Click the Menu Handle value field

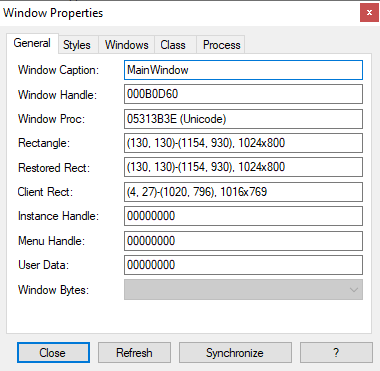(x=243, y=241)
